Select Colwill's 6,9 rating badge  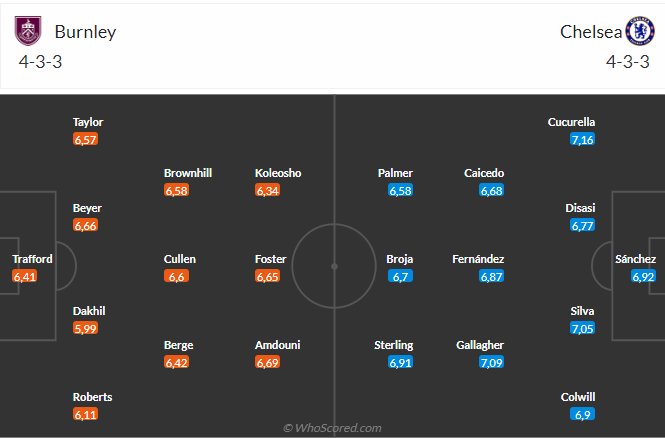(582, 414)
